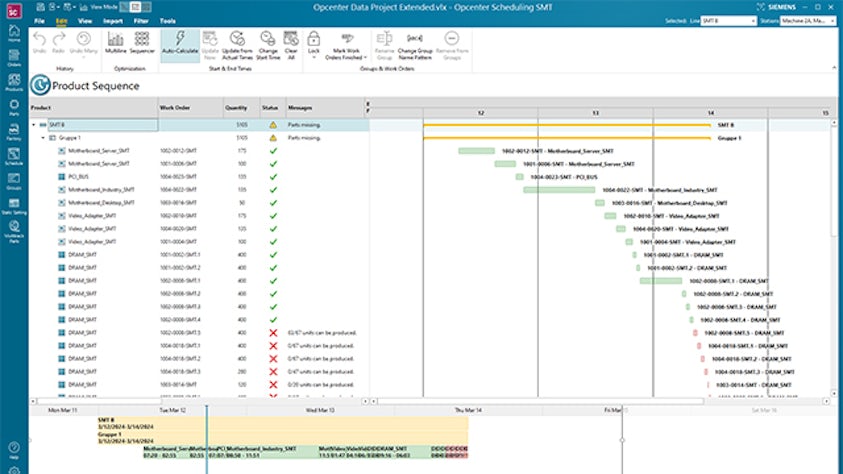The width and height of the screenshot is (843, 474).
Task: Open Groups in the left sidebar
Action: (14, 181)
